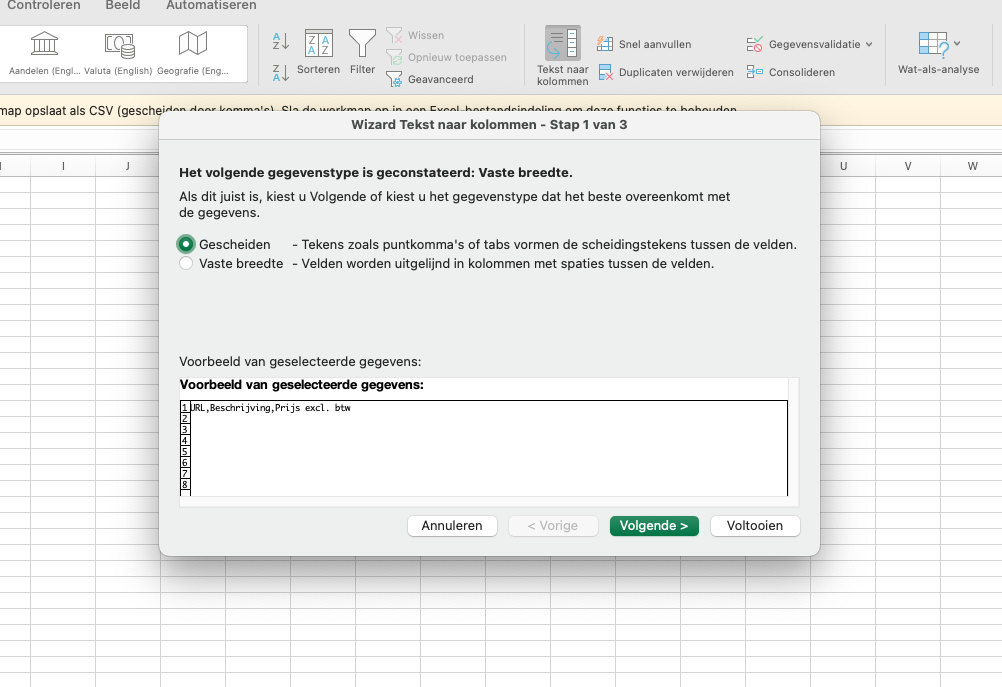Click preview row 1 text URL,Beschrijving,Prijs
The width and height of the screenshot is (1002, 687).
pos(271,408)
